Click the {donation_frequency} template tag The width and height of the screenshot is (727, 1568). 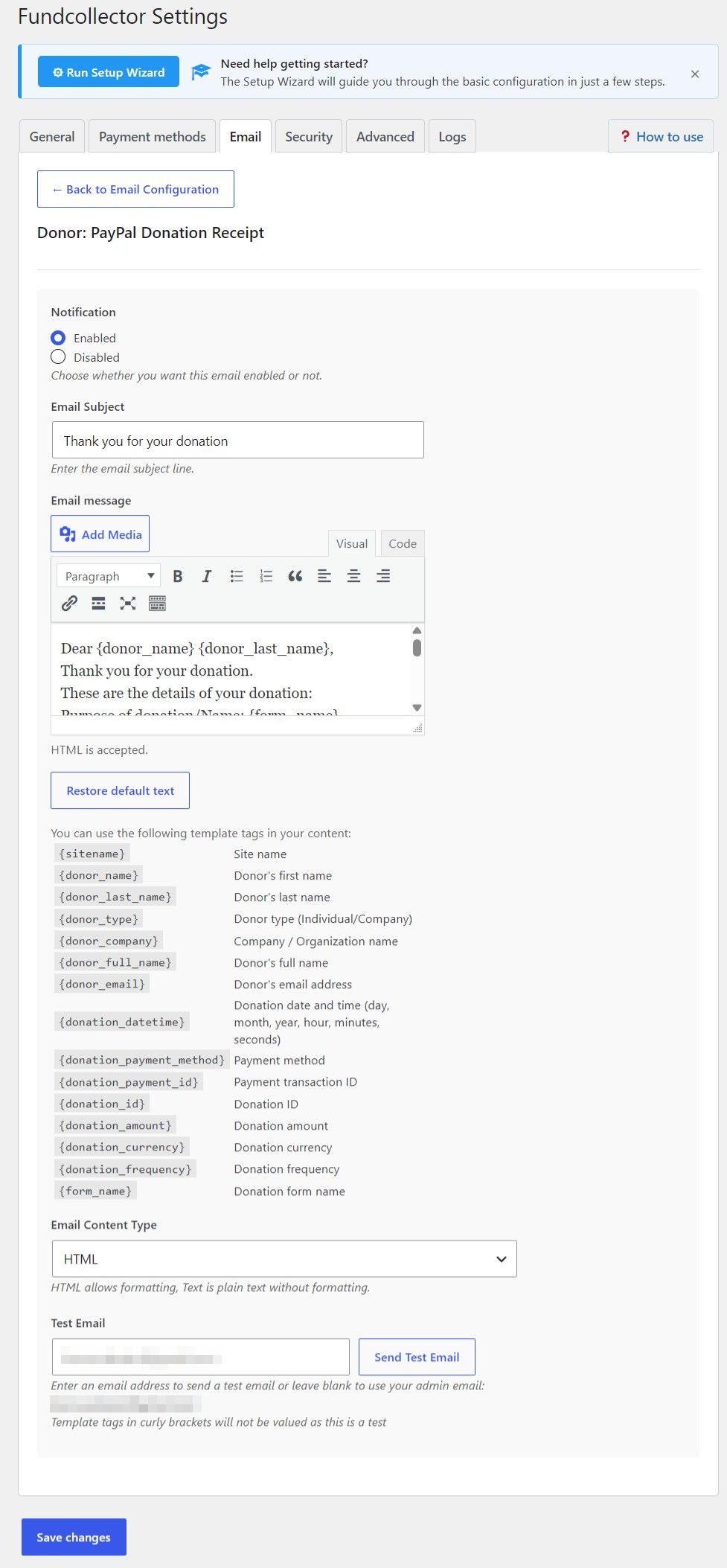pyautogui.click(x=125, y=1169)
